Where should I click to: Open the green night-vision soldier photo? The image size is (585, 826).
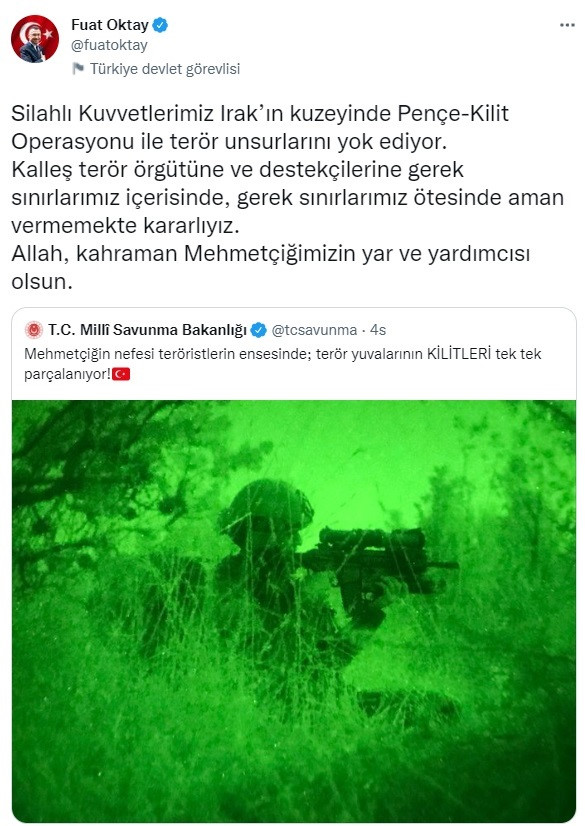tap(294, 611)
